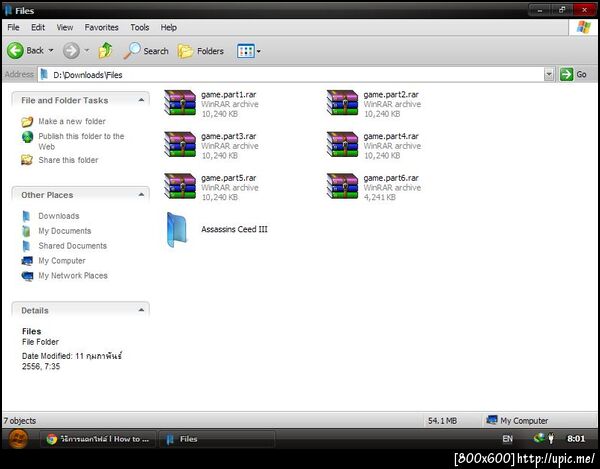Open the Shared Documents link
The image size is (600, 469).
(73, 246)
